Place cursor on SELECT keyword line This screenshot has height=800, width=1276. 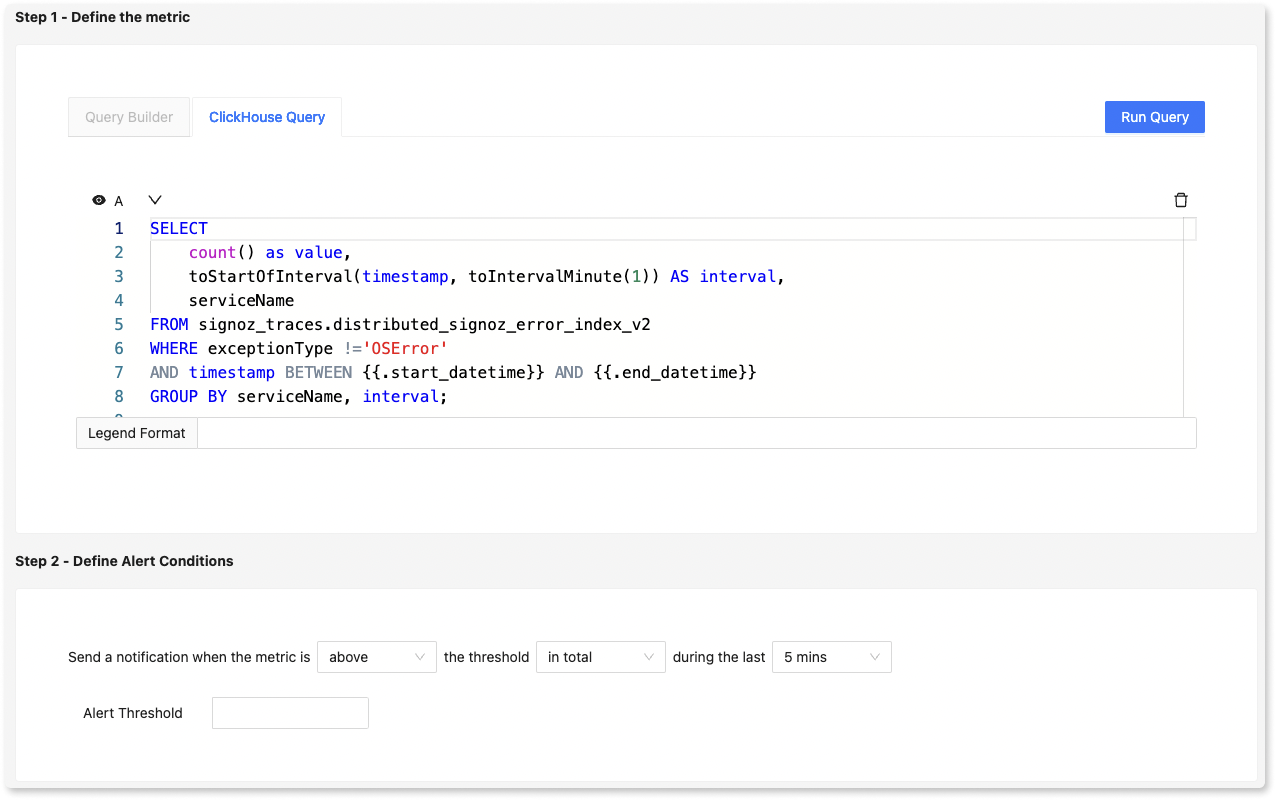click(179, 228)
